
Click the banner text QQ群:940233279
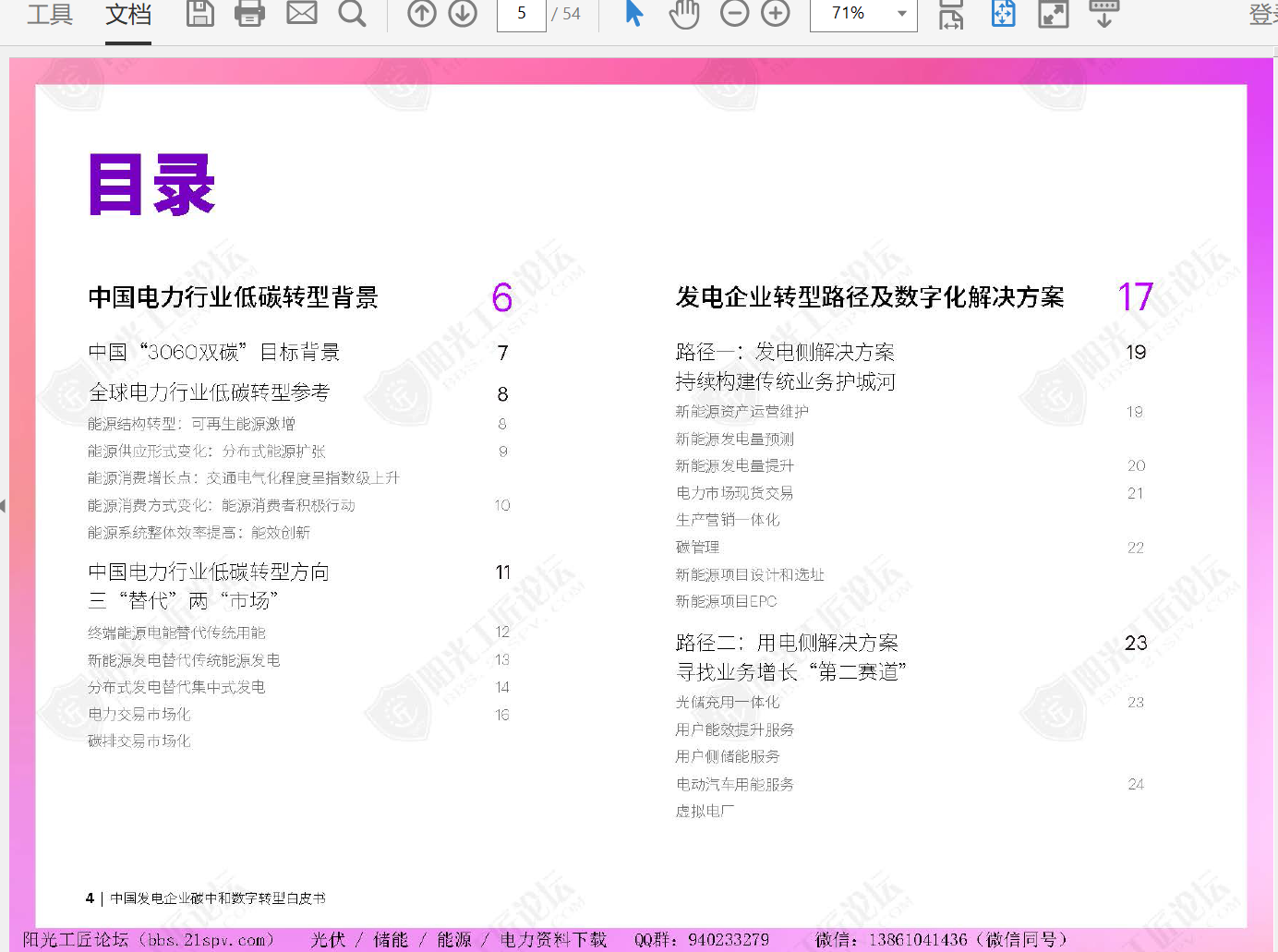[x=702, y=940]
